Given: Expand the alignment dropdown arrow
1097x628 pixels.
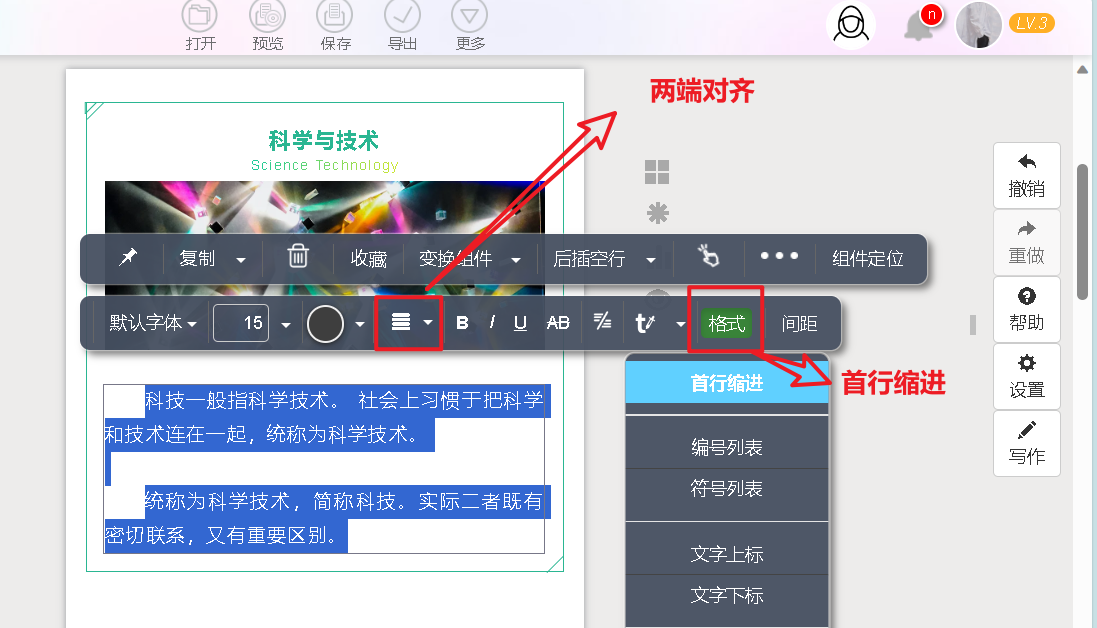Looking at the screenshot, I should click(428, 323).
